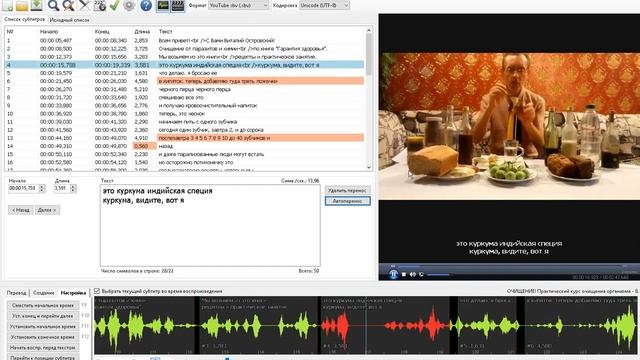Image resolution: width=640 pixels, height=360 pixels.
Task: Open Help question mark icon
Action: pos(146,5)
